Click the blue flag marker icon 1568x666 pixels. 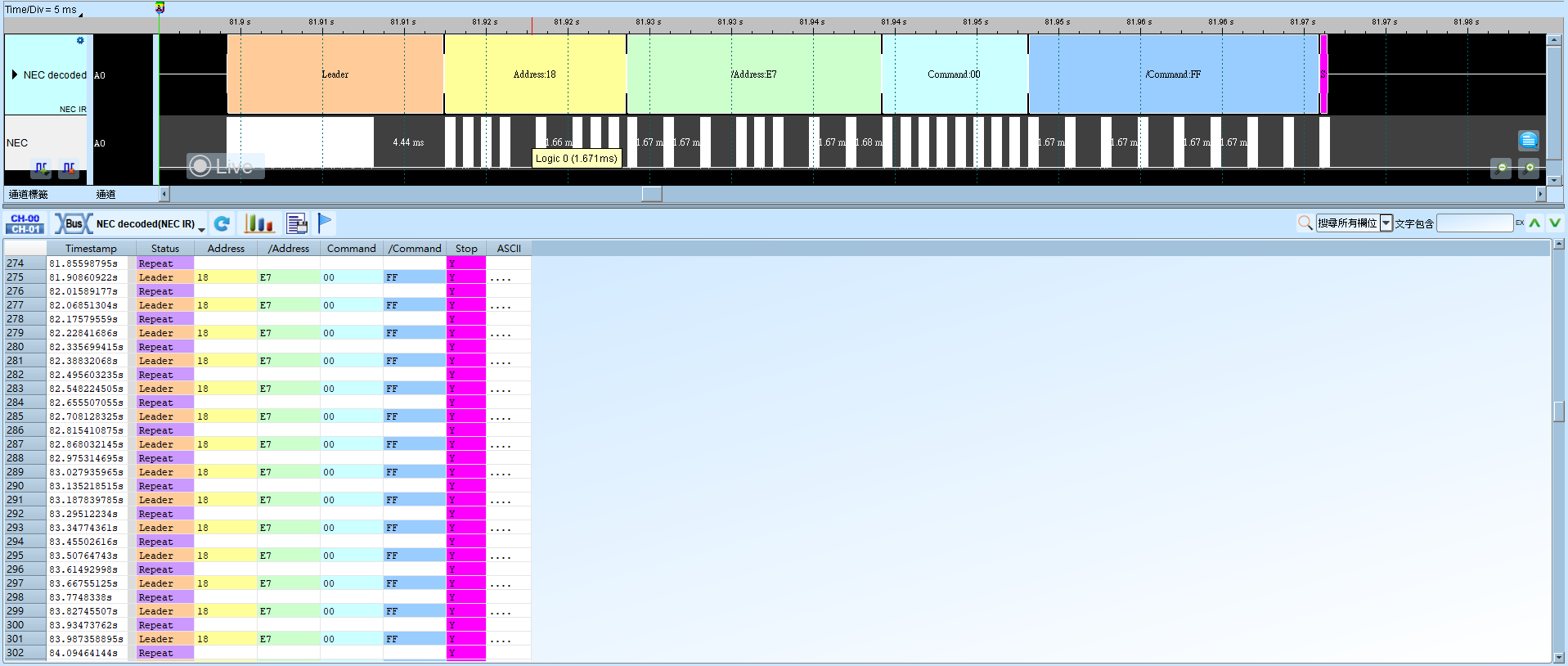(x=325, y=223)
